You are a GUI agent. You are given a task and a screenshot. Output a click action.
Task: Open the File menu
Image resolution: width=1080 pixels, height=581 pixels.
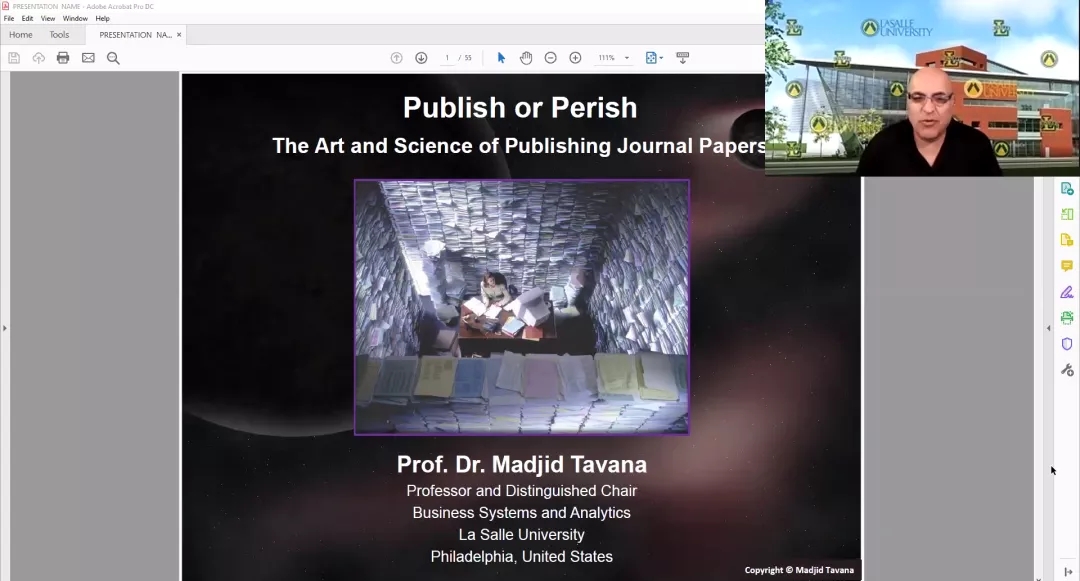[x=9, y=19]
